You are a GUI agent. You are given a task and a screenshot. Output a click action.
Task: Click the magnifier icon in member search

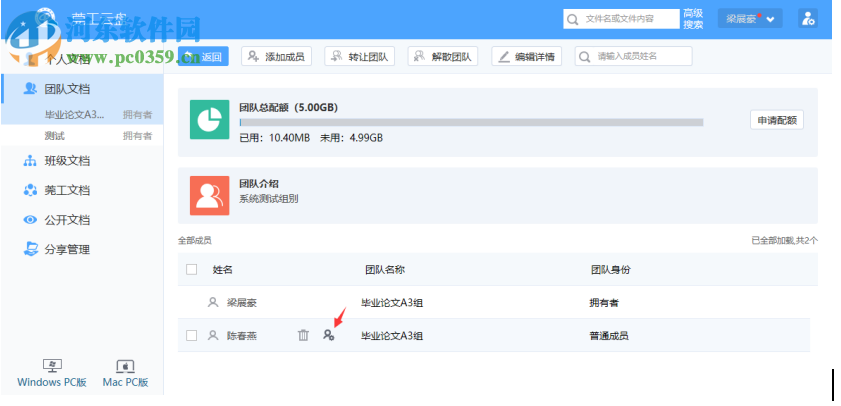click(585, 57)
